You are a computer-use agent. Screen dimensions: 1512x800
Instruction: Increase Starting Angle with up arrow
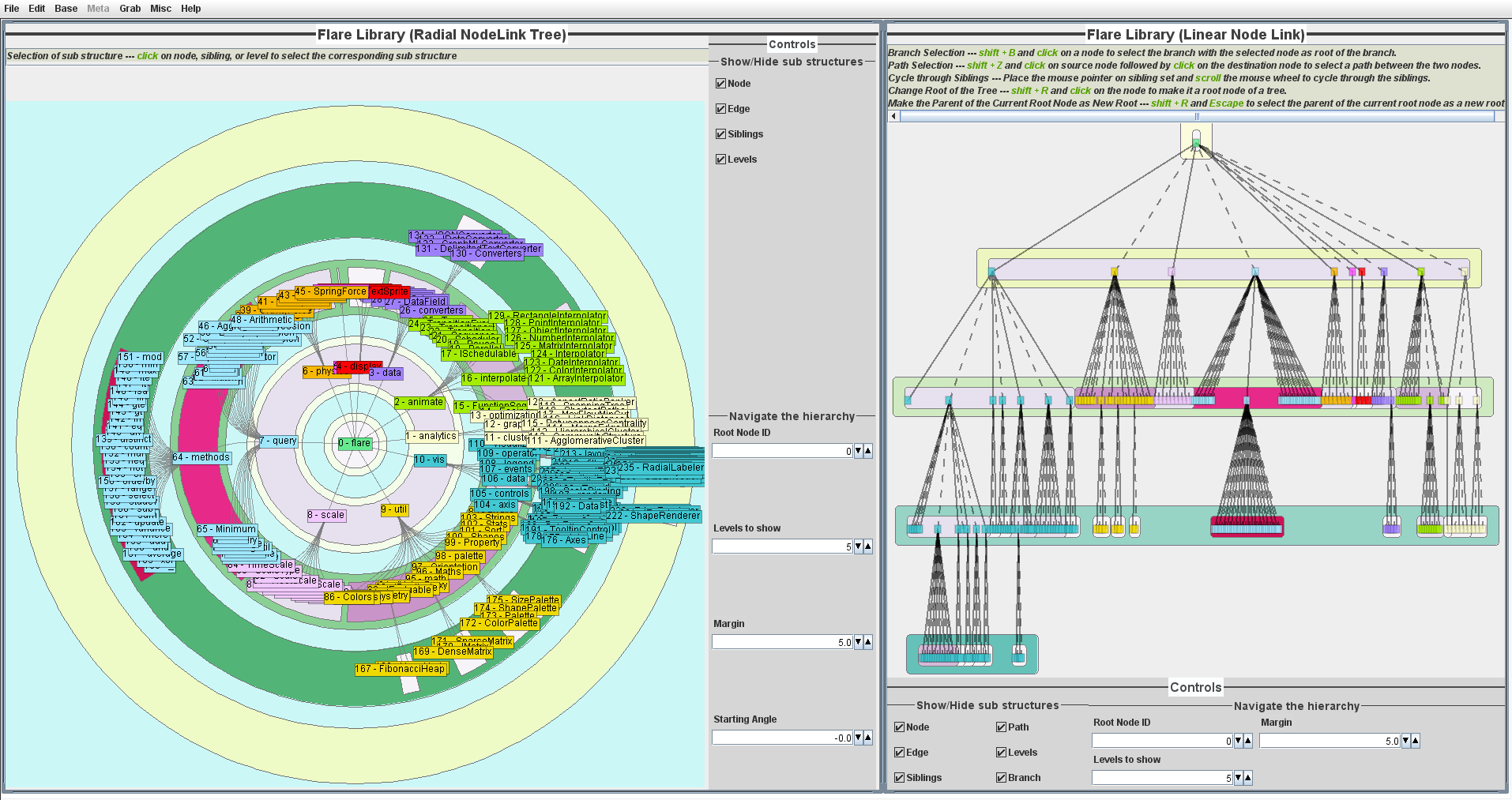(868, 738)
